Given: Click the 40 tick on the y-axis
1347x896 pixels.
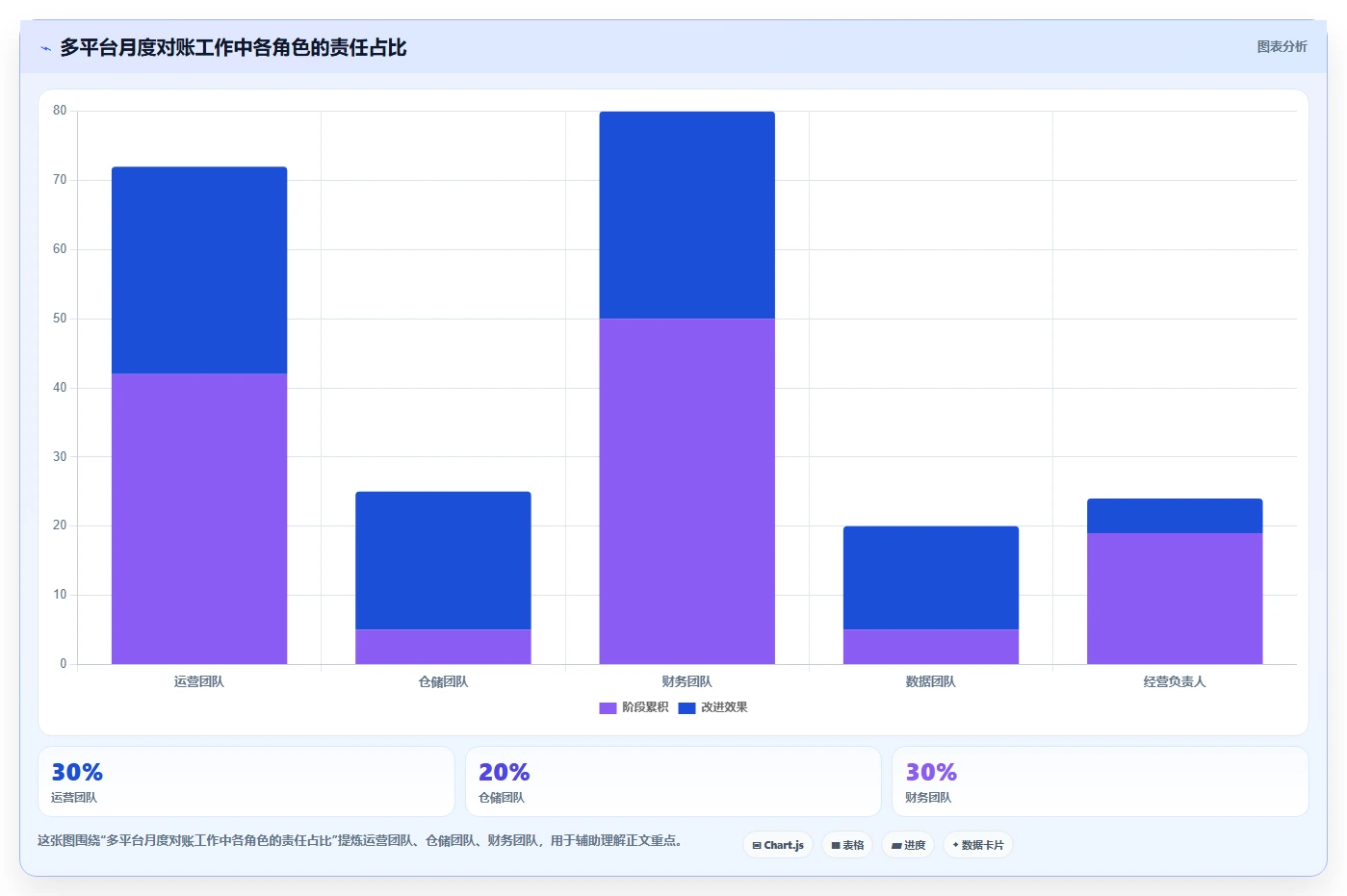Looking at the screenshot, I should pyautogui.click(x=60, y=388).
